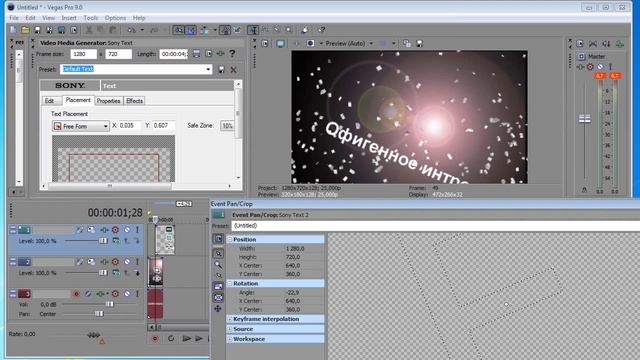Viewport: 640px width, 360px height.
Task: Click the Length timecode field
Action: [x=173, y=54]
